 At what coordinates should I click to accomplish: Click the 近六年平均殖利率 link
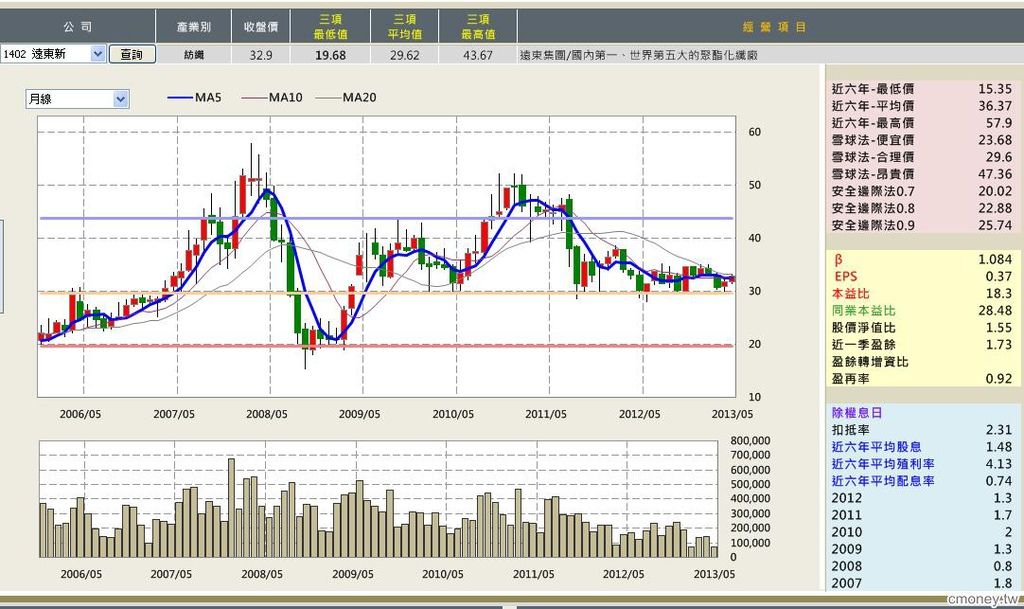[x=883, y=464]
